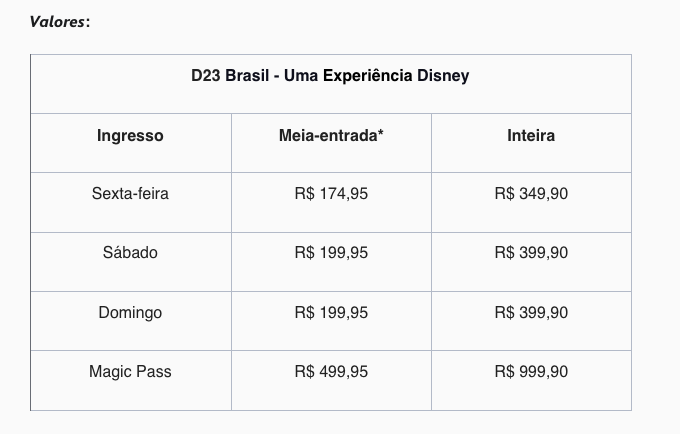680x434 pixels.
Task: Click the Sábado Inteira price cell
Action: pyautogui.click(x=531, y=253)
